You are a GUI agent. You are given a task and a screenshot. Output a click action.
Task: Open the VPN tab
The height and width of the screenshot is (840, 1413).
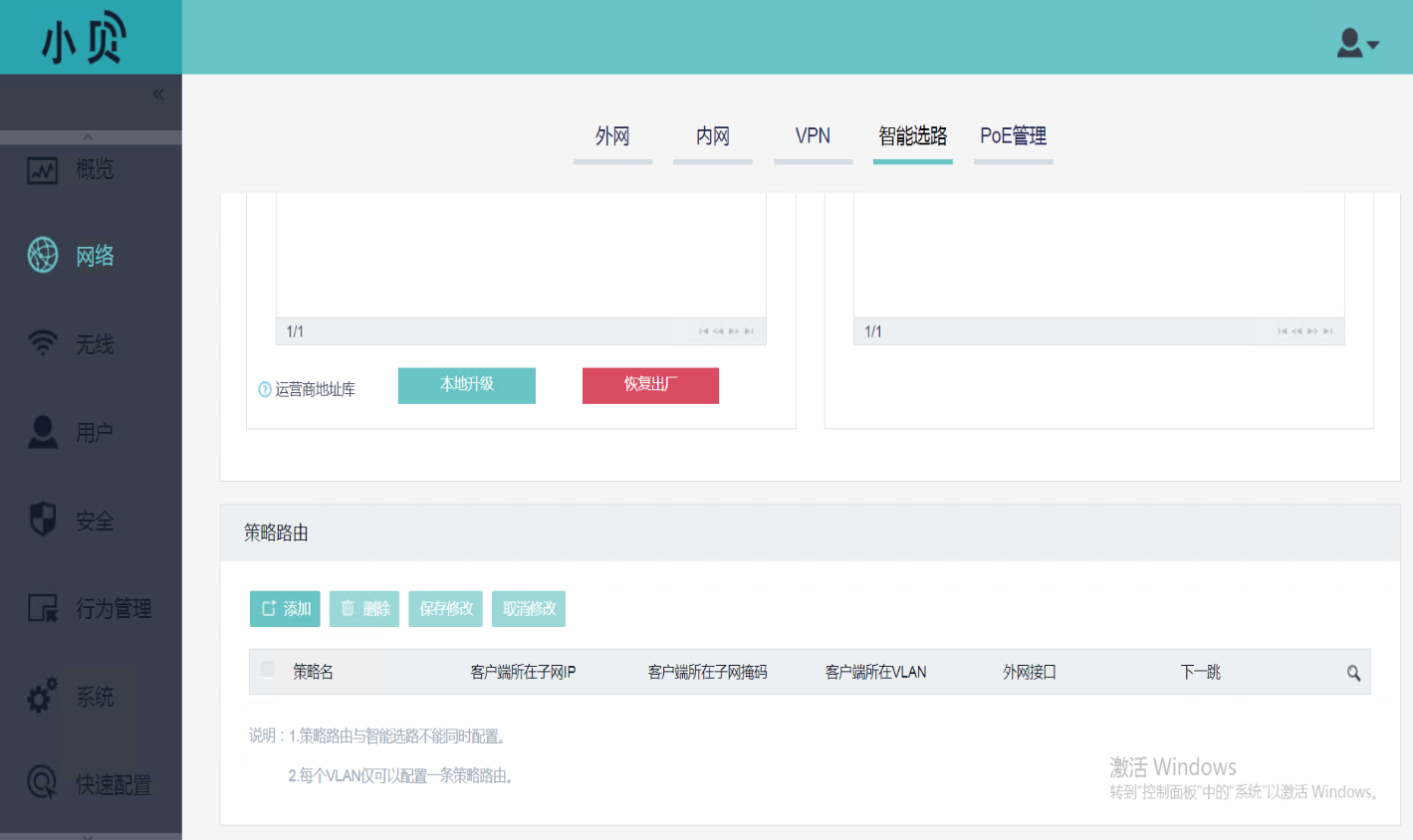[813, 136]
